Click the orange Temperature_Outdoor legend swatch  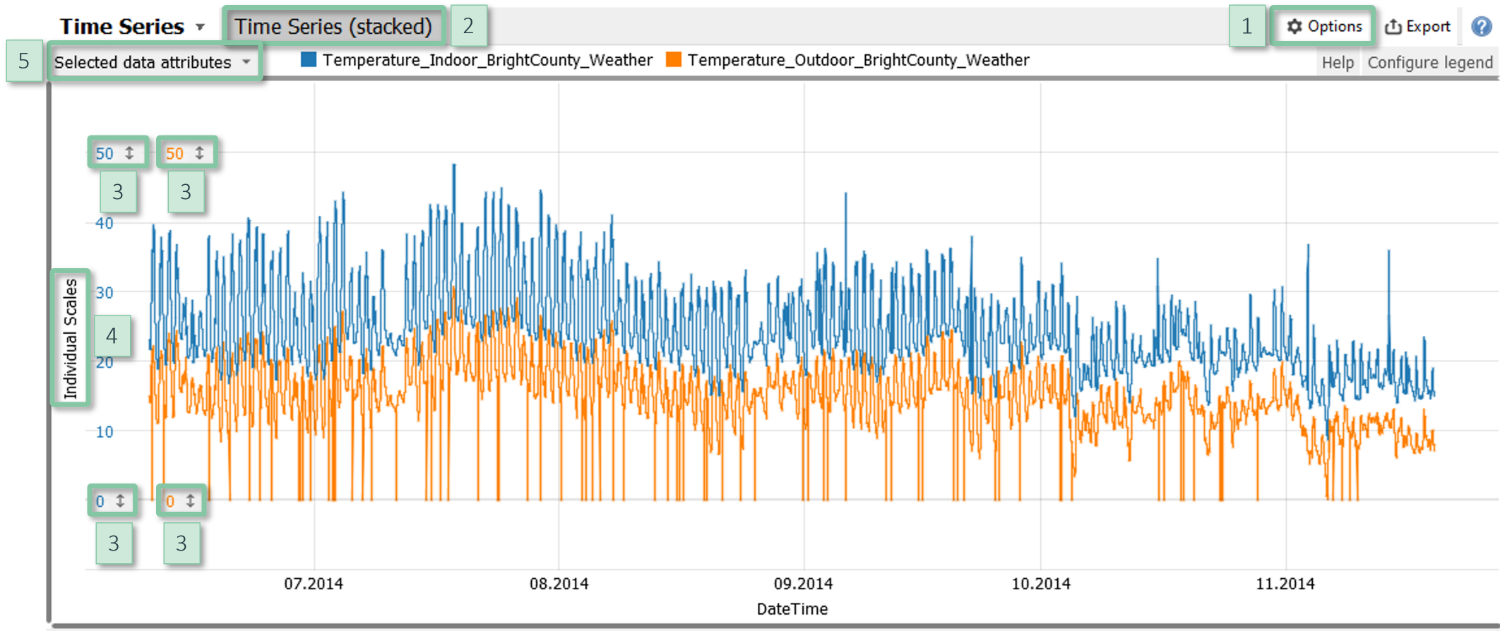click(673, 60)
